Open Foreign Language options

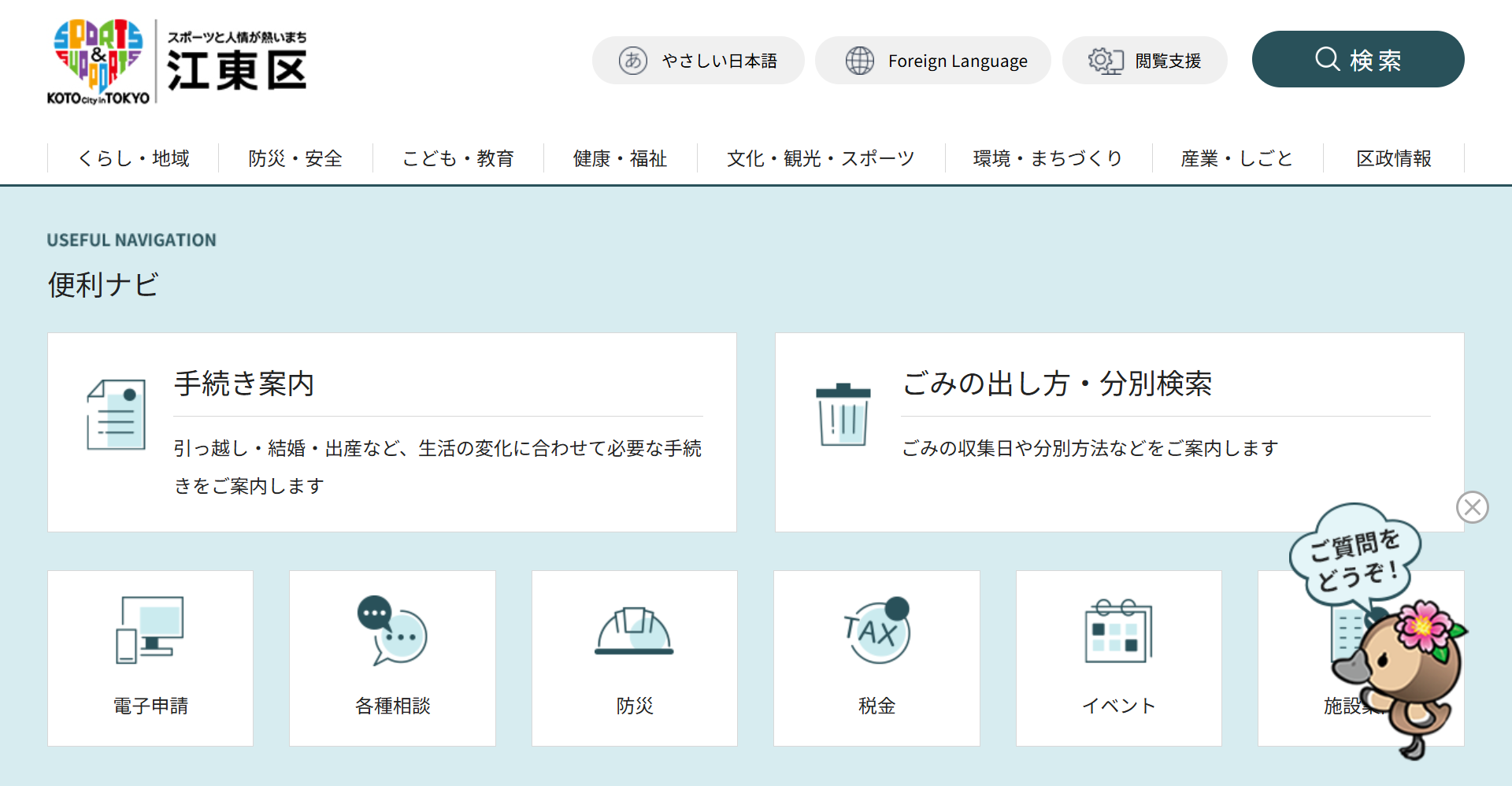point(933,61)
